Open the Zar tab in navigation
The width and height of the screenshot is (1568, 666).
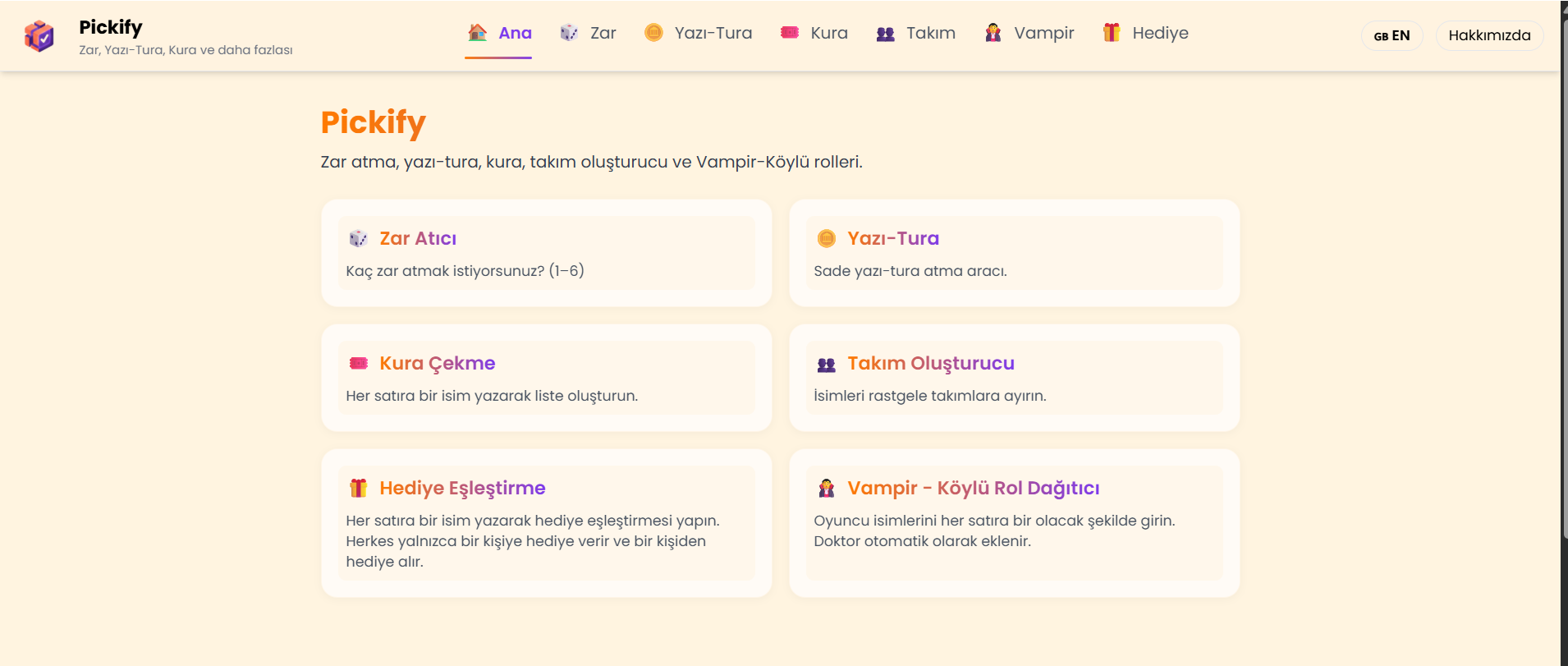coord(588,34)
